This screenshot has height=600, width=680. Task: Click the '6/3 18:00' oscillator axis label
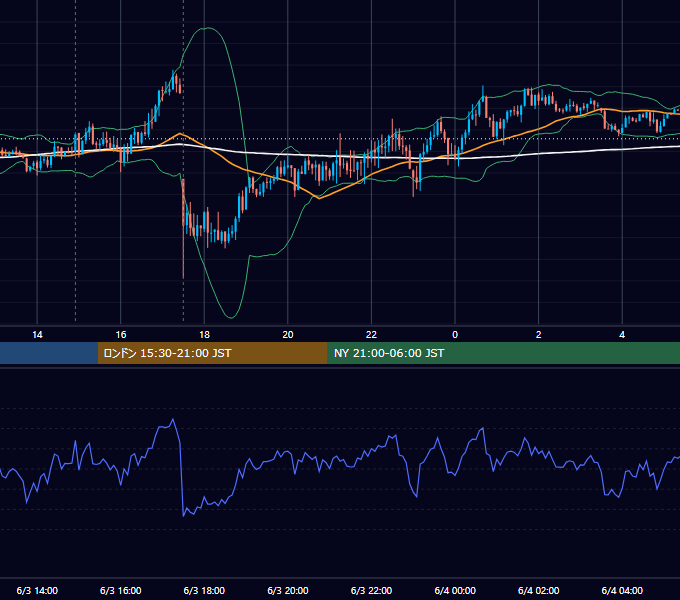[204, 590]
